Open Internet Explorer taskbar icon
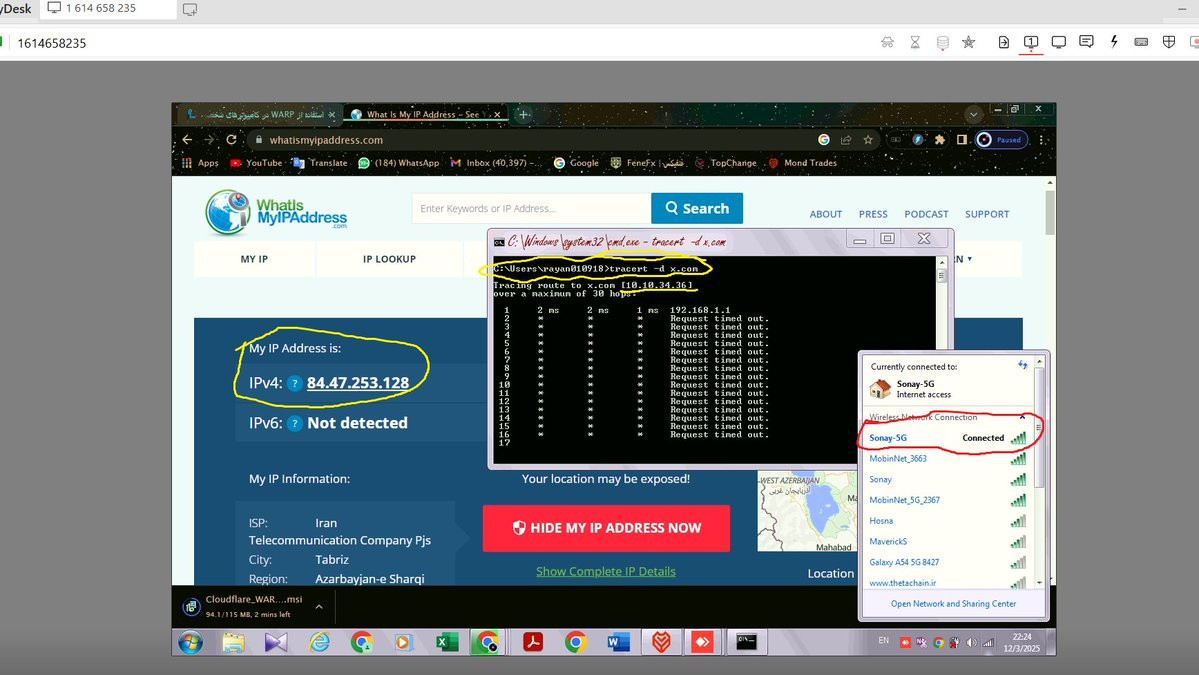Image resolution: width=1199 pixels, height=675 pixels. [x=319, y=642]
